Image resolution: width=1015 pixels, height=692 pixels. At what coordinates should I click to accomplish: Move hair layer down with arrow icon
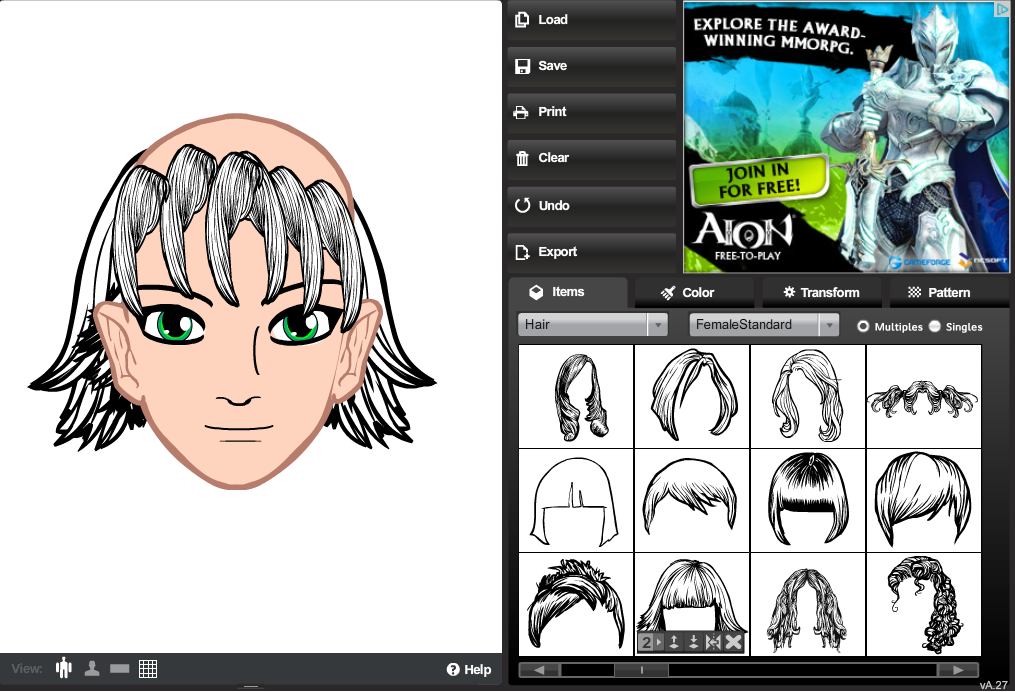pos(694,642)
